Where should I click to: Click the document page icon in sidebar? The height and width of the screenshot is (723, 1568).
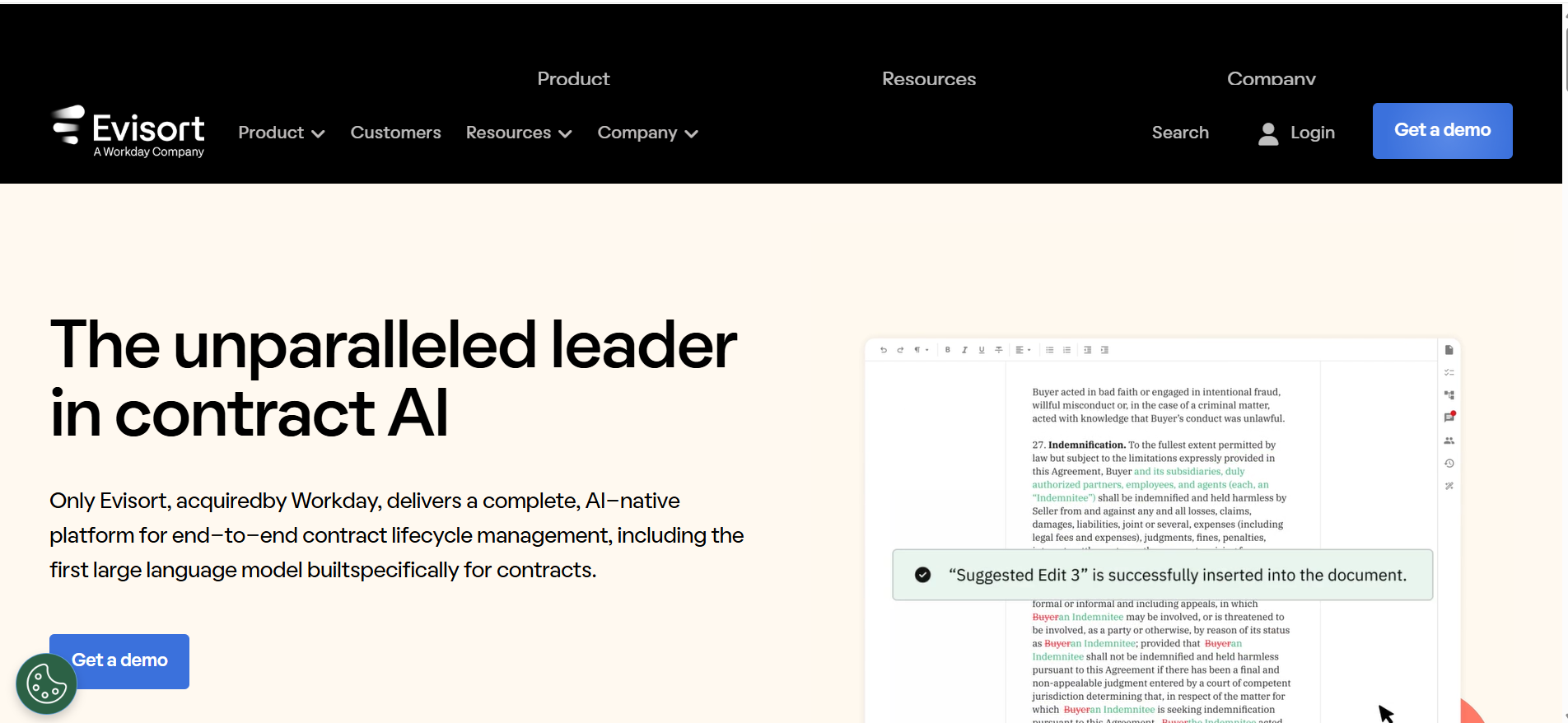1449,350
